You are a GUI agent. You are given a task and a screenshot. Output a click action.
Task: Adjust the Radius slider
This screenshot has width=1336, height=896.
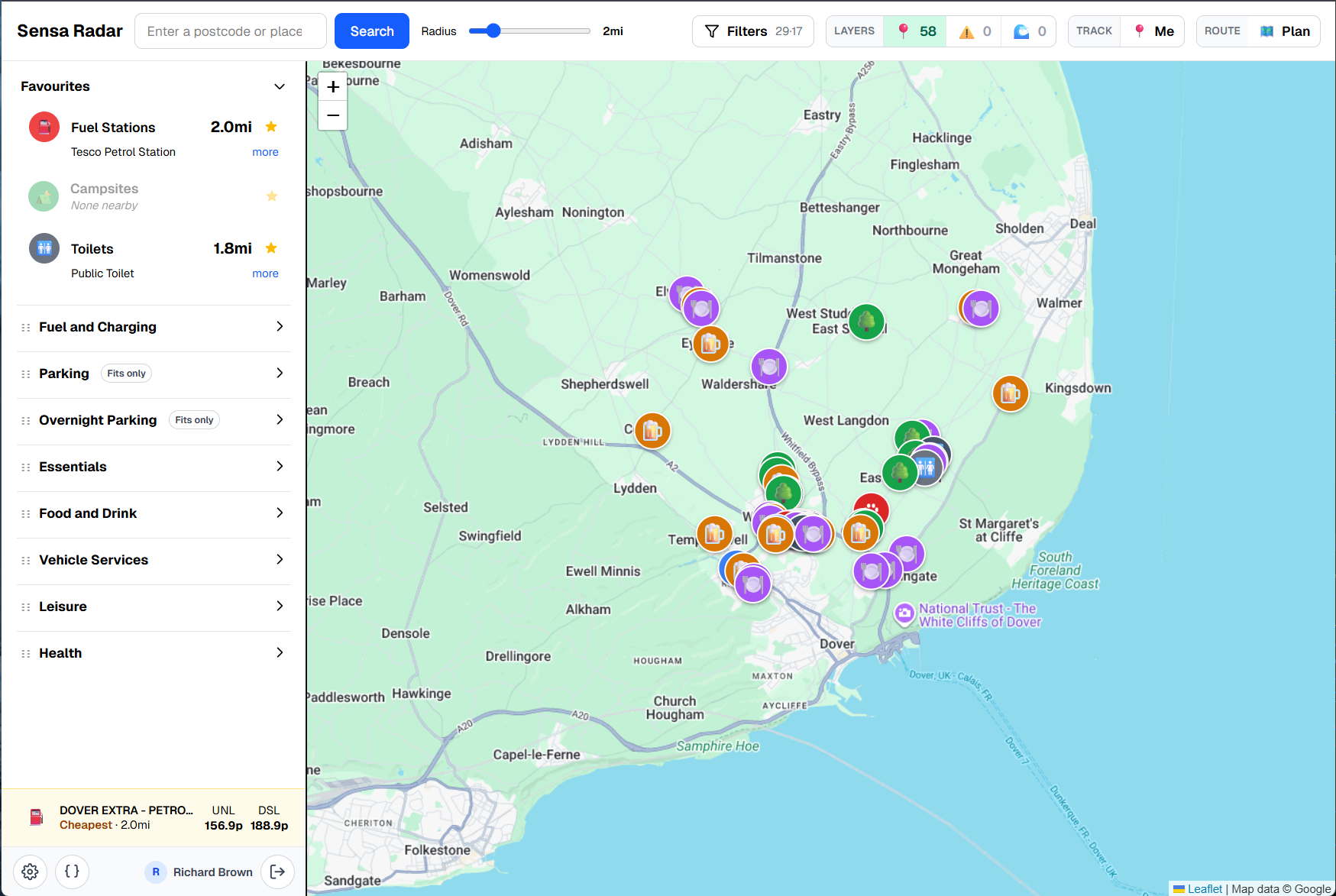click(x=494, y=31)
